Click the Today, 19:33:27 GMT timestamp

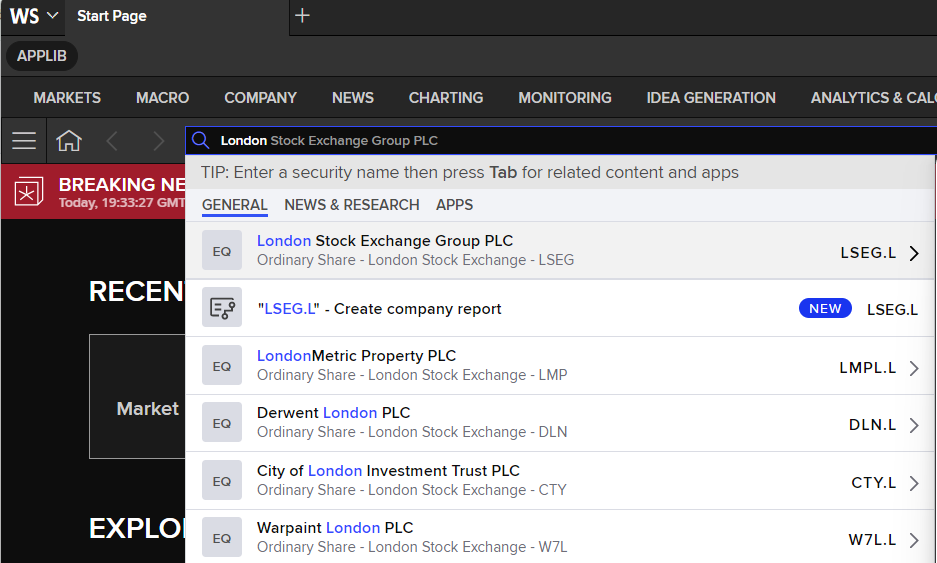[122, 203]
